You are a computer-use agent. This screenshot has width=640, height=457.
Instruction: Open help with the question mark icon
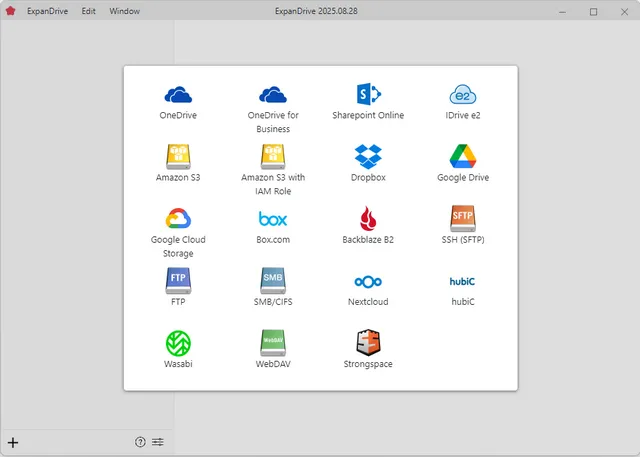coord(140,442)
